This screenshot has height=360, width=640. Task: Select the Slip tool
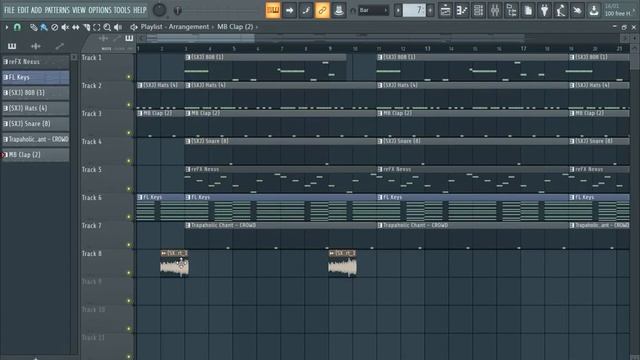point(76,27)
